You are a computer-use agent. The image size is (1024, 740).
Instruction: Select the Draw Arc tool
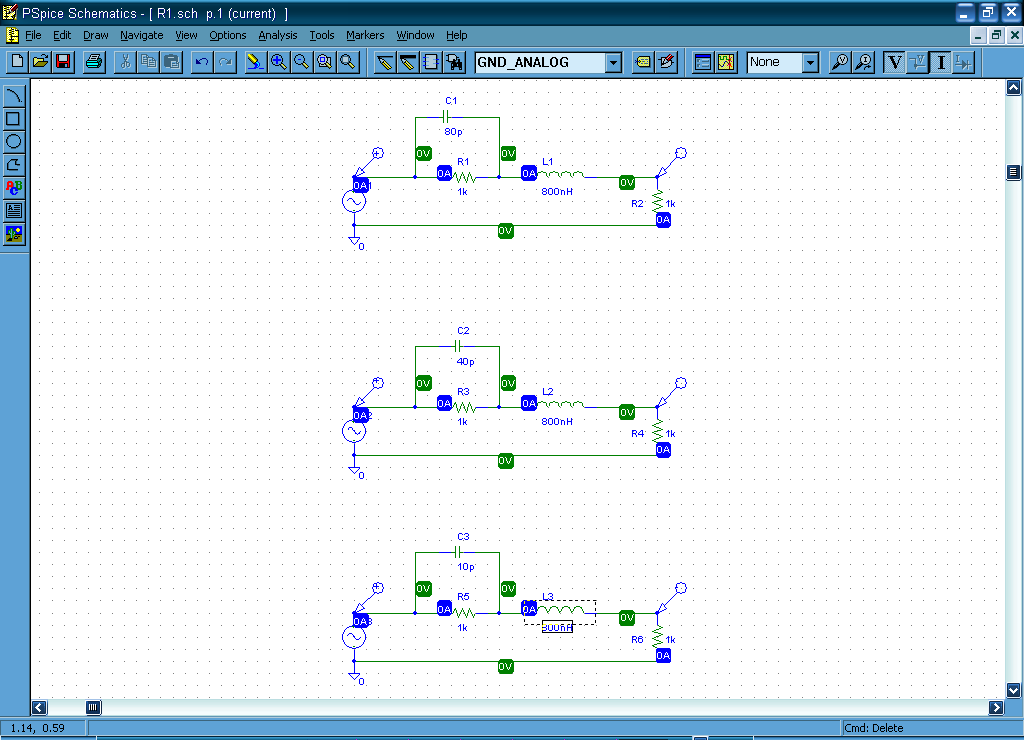pos(14,96)
